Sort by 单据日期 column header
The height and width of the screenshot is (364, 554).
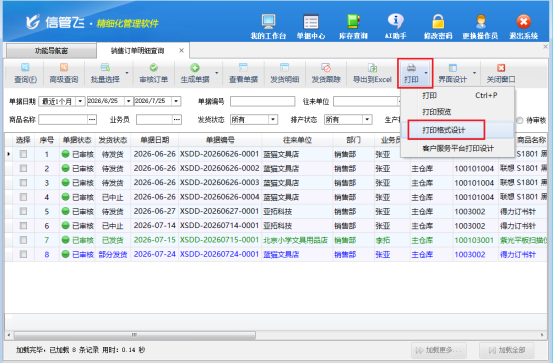[x=154, y=140]
